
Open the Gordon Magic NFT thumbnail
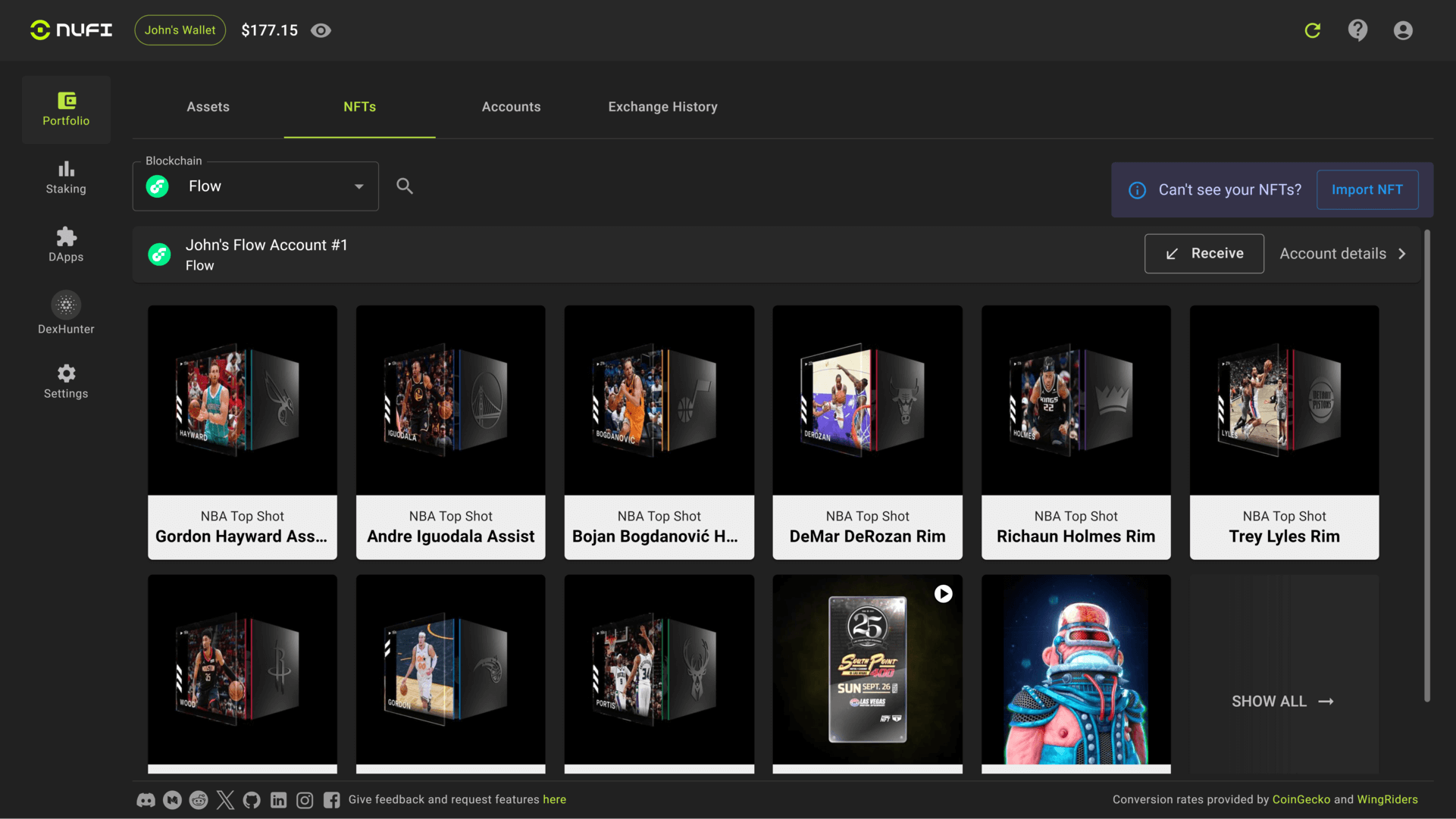451,670
